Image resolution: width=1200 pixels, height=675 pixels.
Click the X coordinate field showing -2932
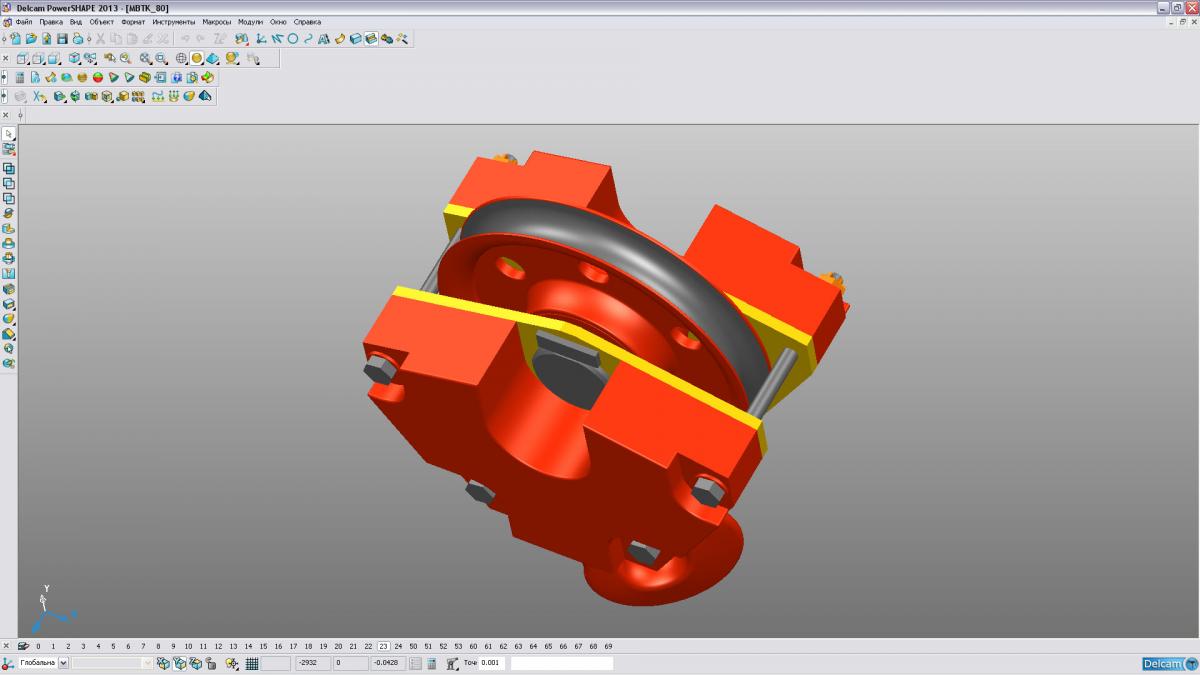coord(313,663)
